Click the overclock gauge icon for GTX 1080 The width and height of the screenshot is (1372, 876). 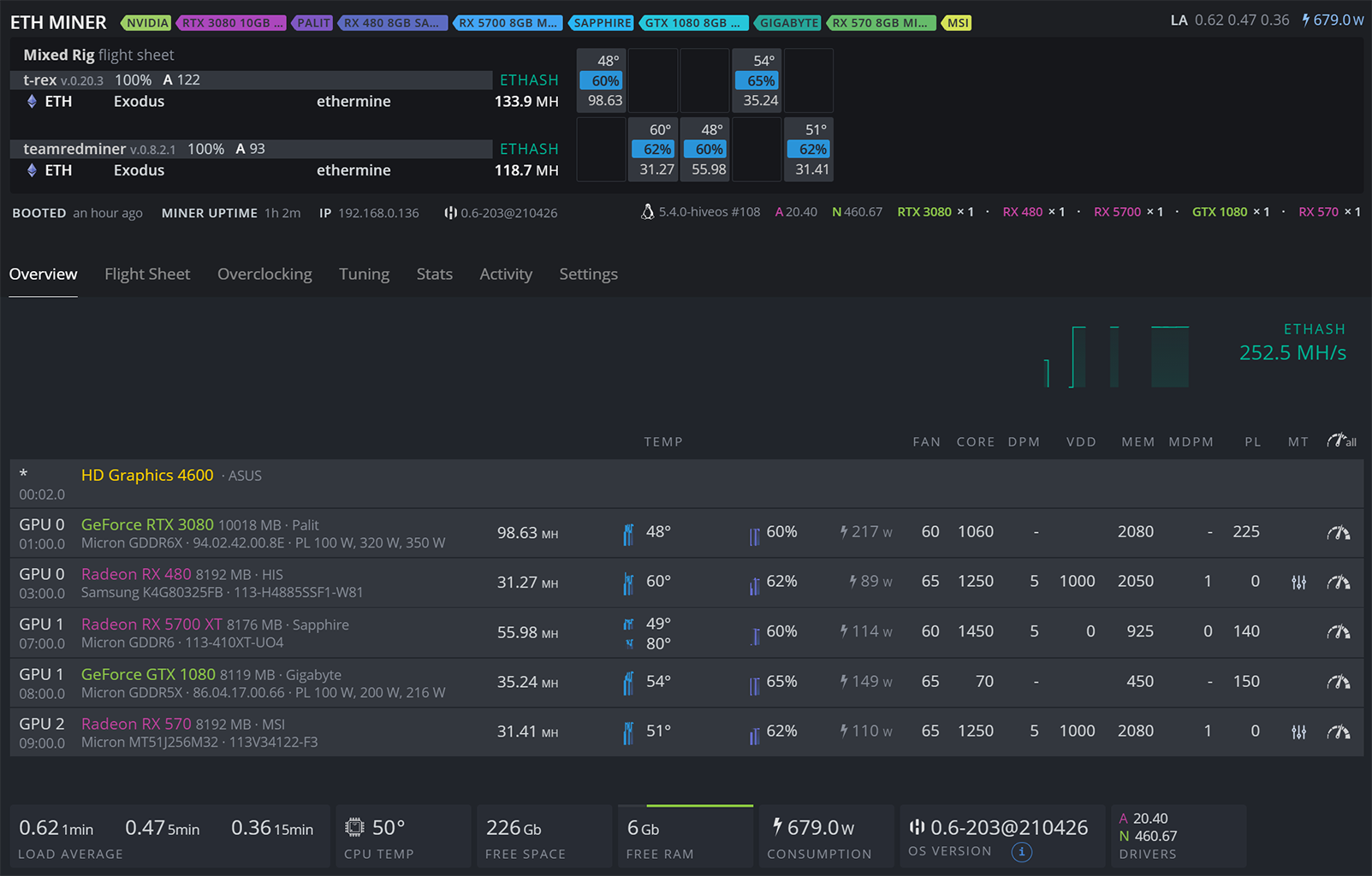click(x=1339, y=682)
